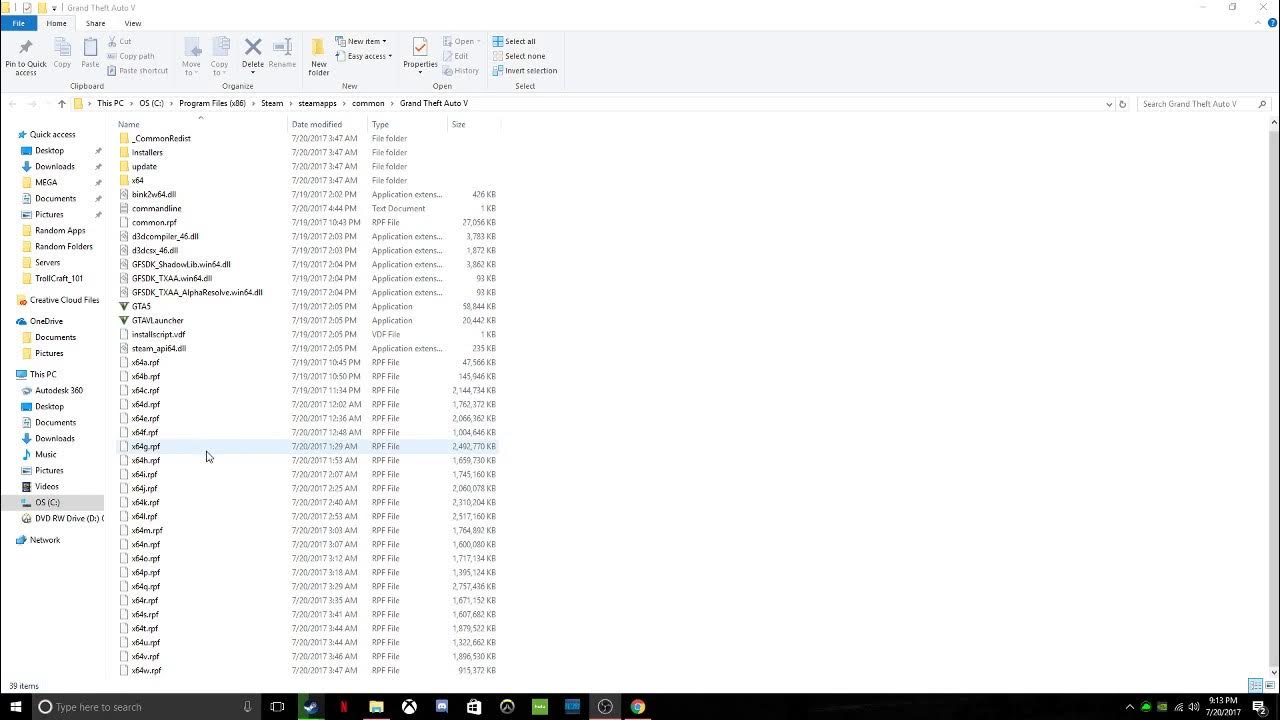The width and height of the screenshot is (1280, 720).
Task: Click Copy path in ribbon
Action: (x=130, y=56)
